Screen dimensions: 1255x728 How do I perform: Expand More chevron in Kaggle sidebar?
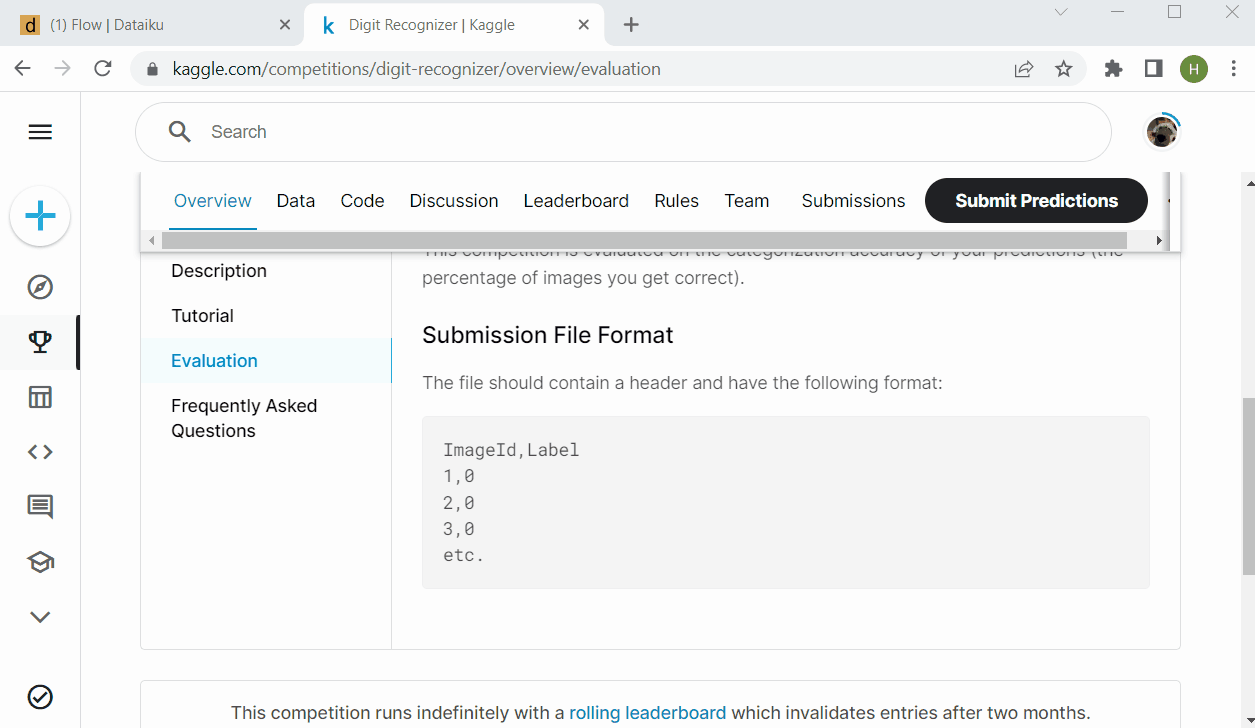click(40, 617)
